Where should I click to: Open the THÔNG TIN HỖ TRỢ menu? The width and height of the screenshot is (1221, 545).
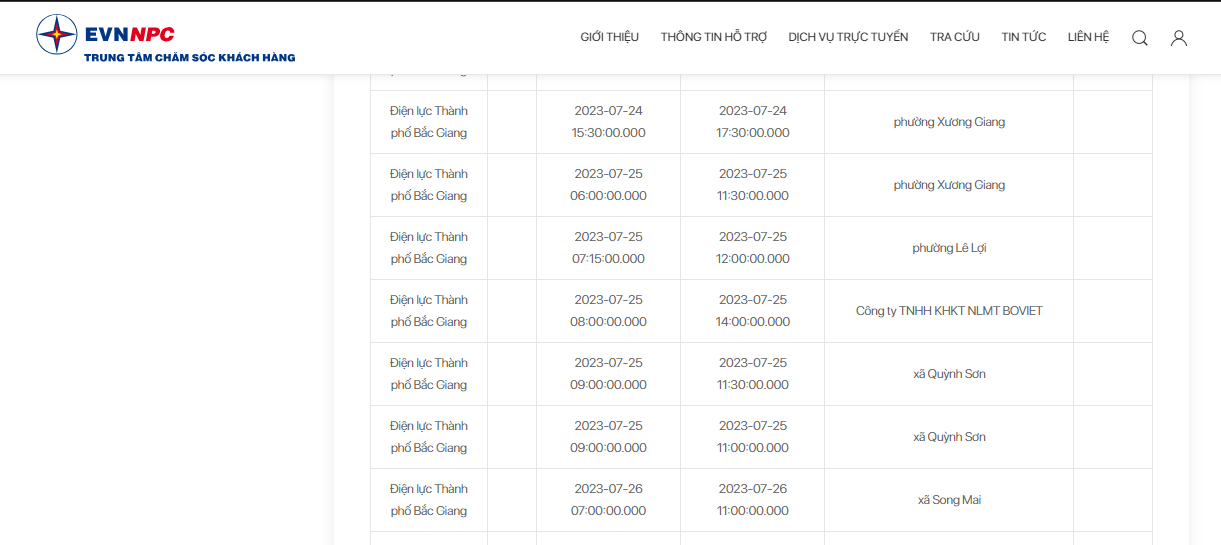(x=713, y=37)
